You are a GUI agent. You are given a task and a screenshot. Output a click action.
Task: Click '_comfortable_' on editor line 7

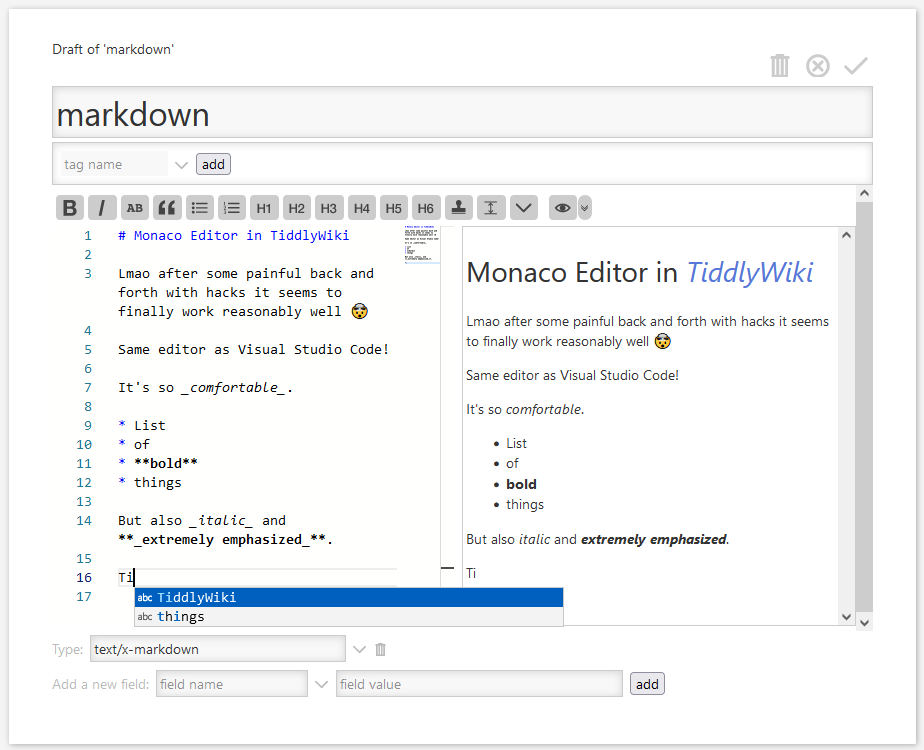tap(233, 388)
